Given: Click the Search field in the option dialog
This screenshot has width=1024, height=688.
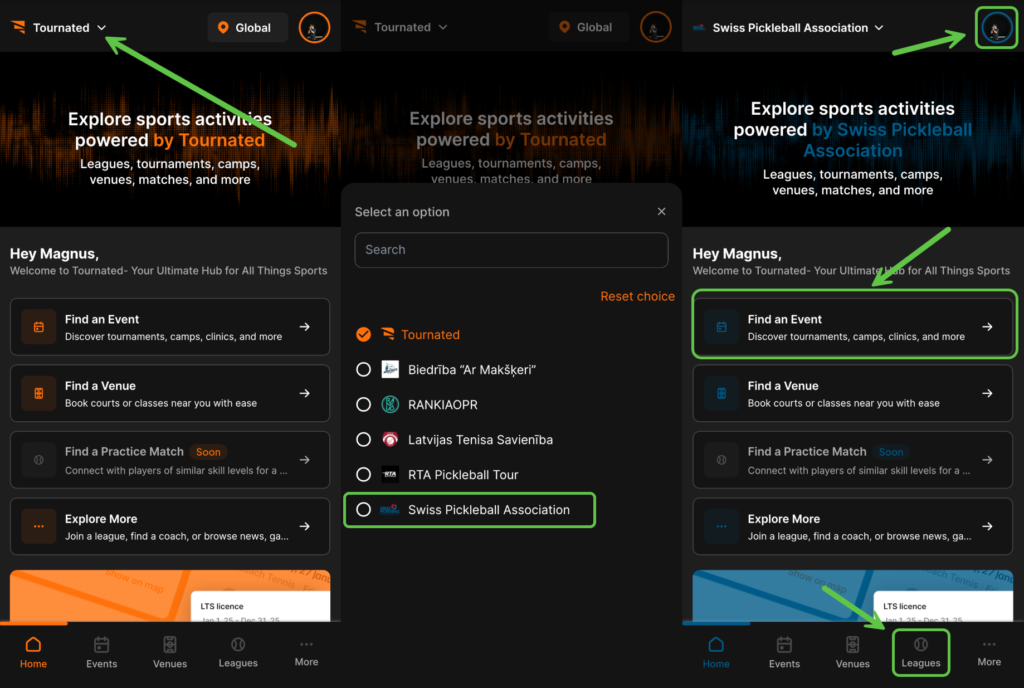Looking at the screenshot, I should [x=511, y=250].
